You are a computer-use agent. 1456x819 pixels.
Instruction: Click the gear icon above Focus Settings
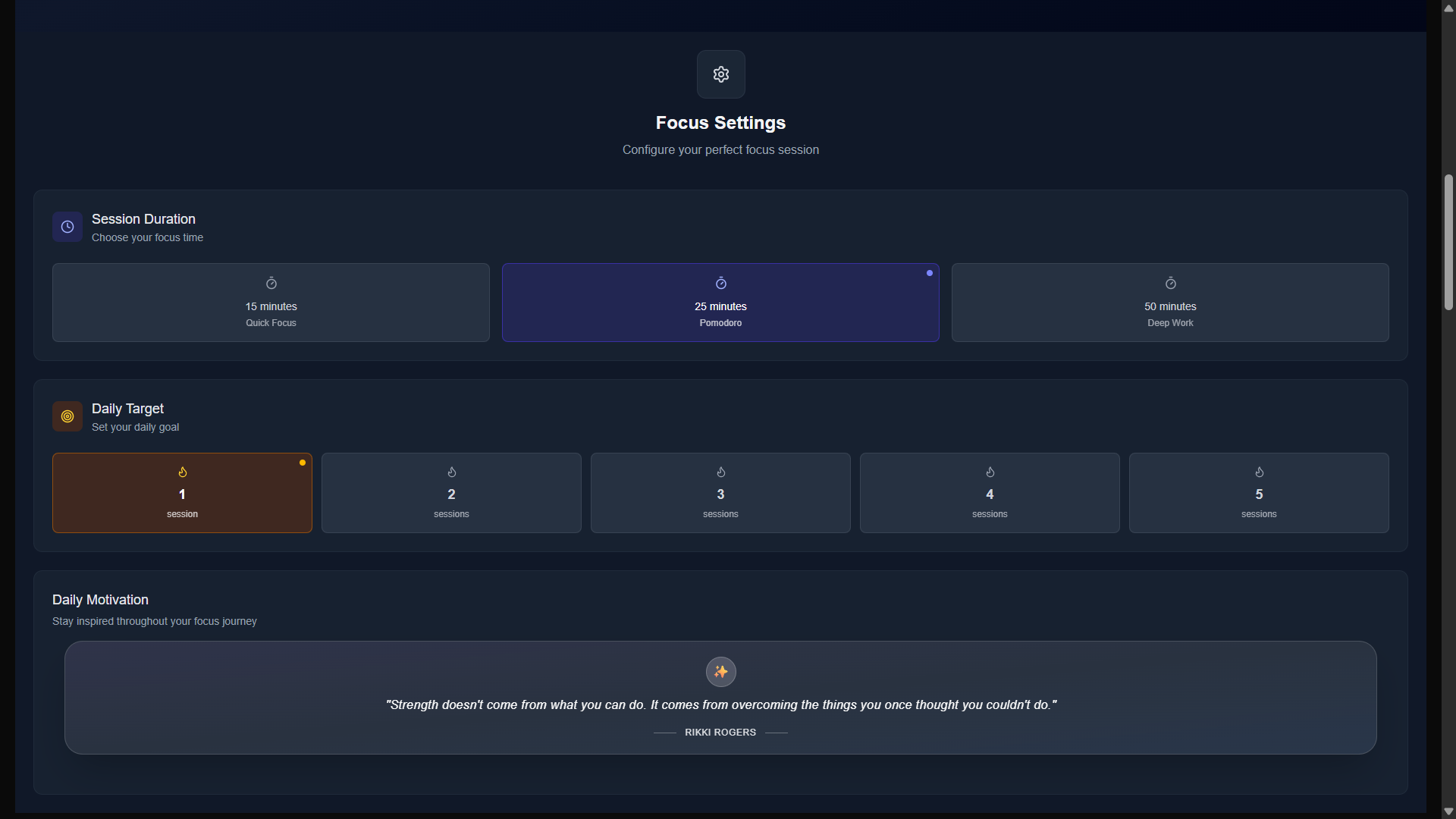[720, 74]
